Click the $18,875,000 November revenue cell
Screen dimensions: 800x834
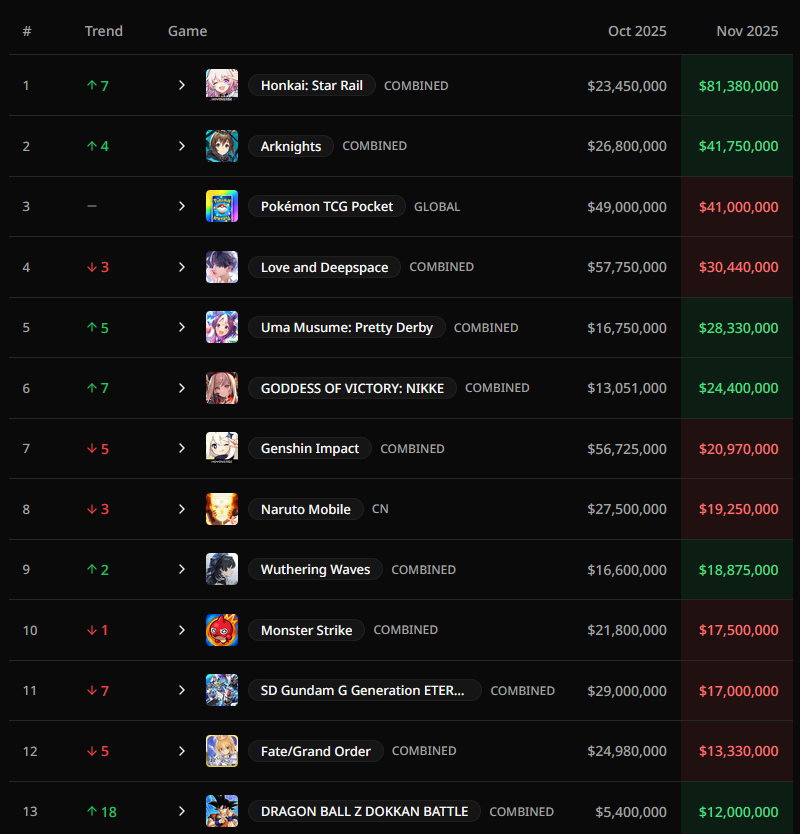pos(738,570)
